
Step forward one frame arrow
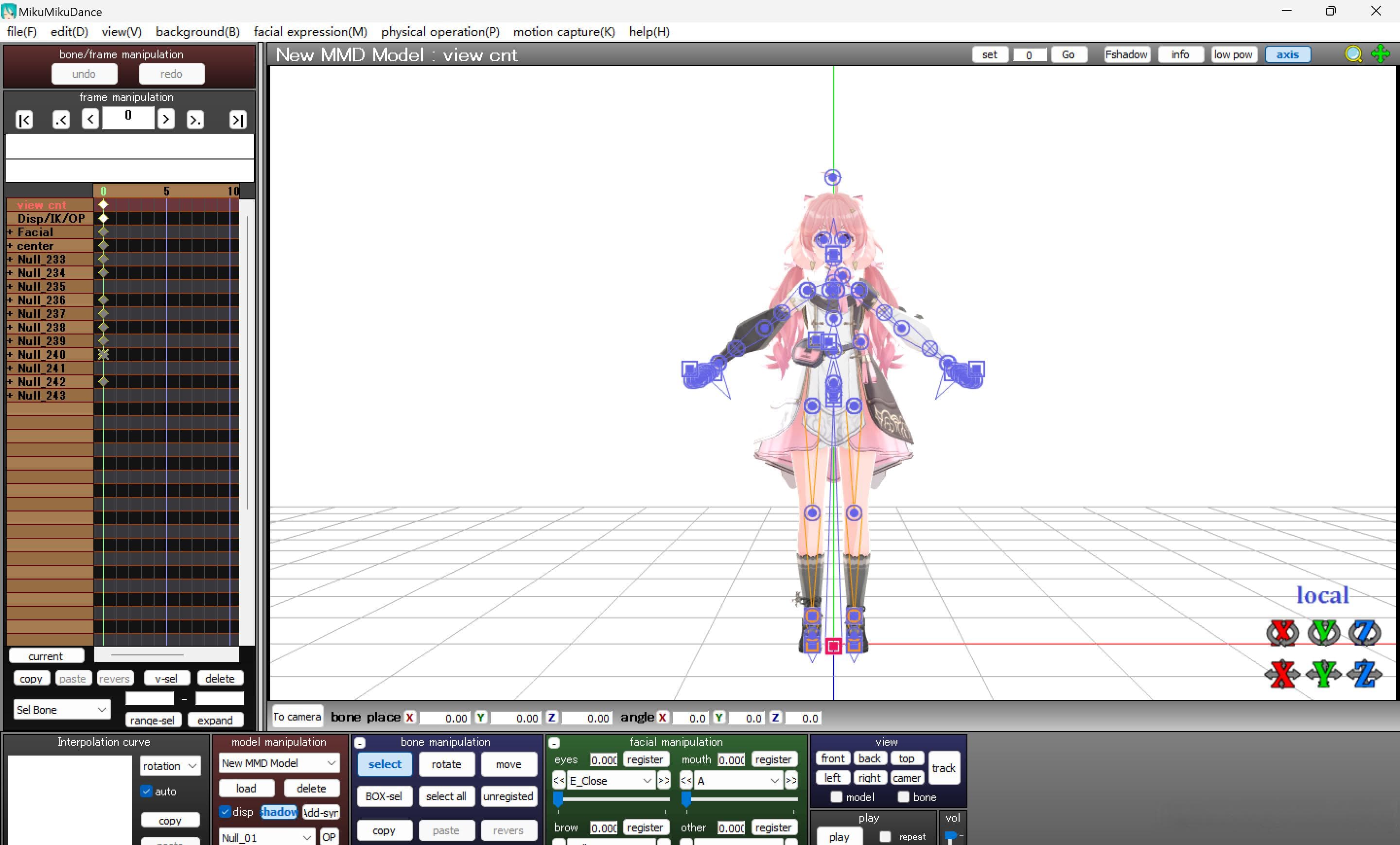tap(166, 119)
